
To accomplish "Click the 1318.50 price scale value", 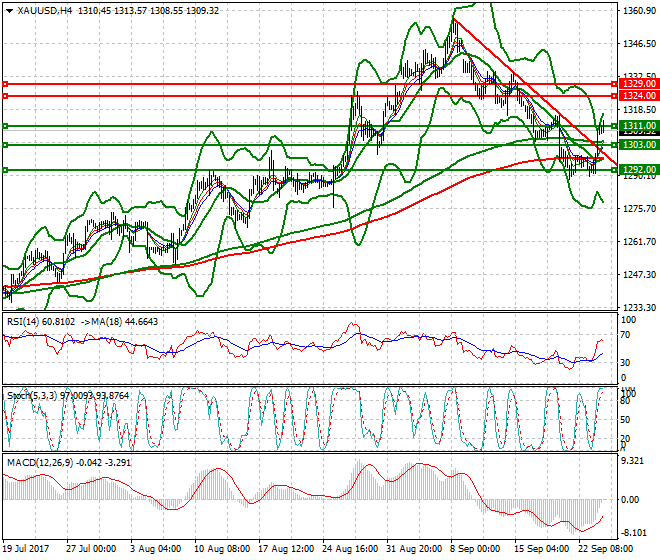I will pyautogui.click(x=639, y=109).
